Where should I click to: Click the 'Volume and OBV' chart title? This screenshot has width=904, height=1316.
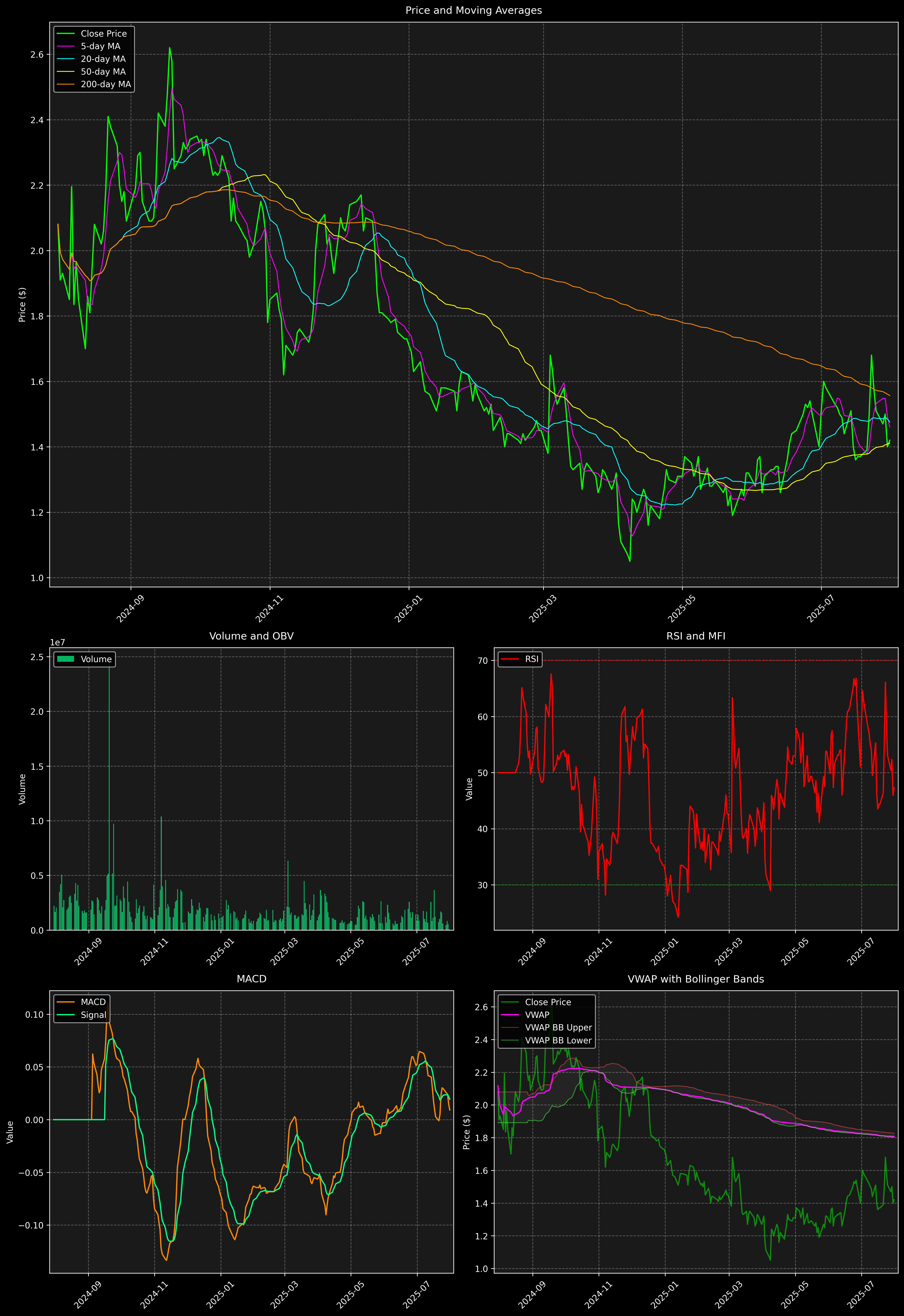[252, 636]
